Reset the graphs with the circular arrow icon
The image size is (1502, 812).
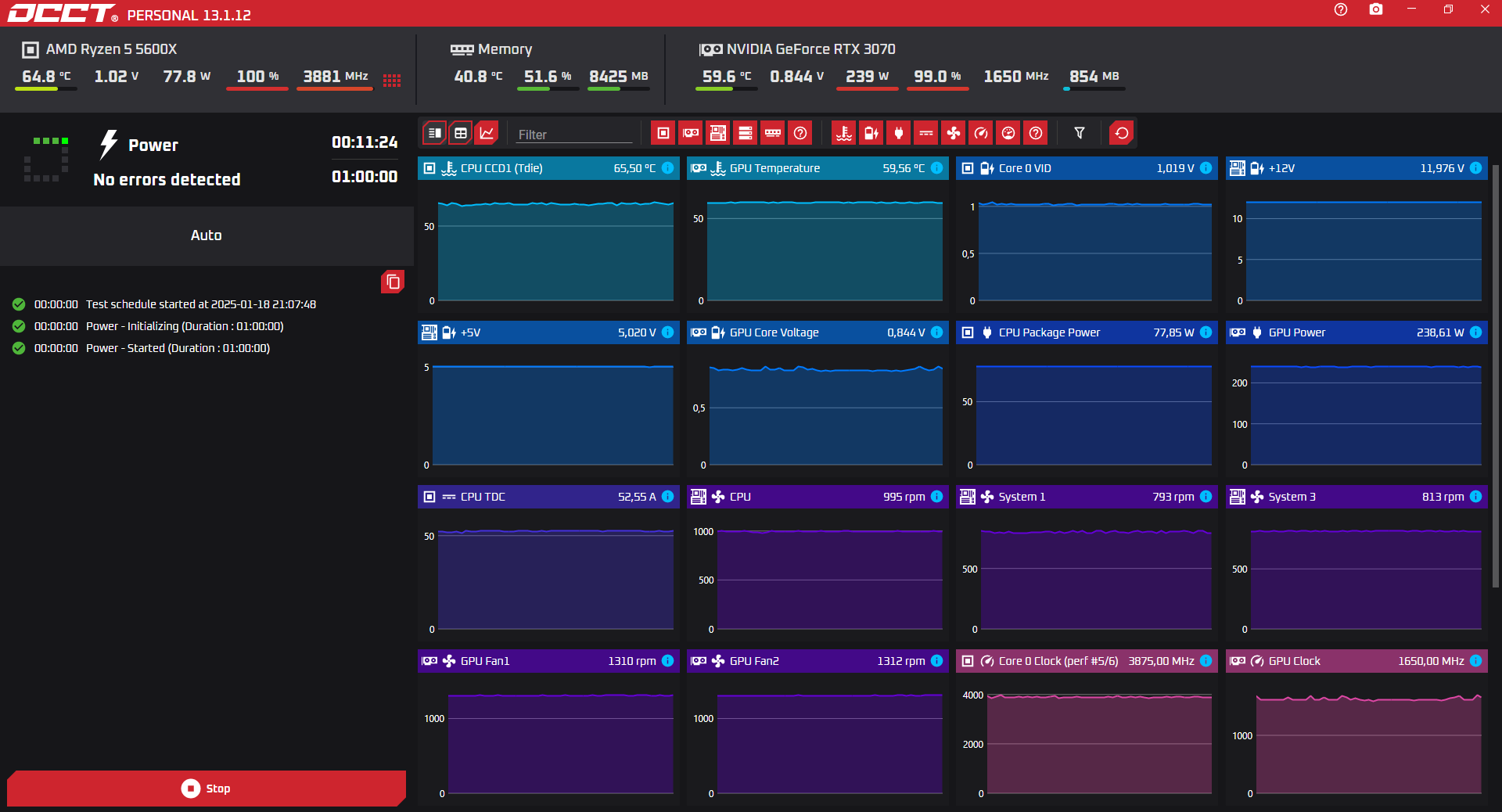[1122, 133]
